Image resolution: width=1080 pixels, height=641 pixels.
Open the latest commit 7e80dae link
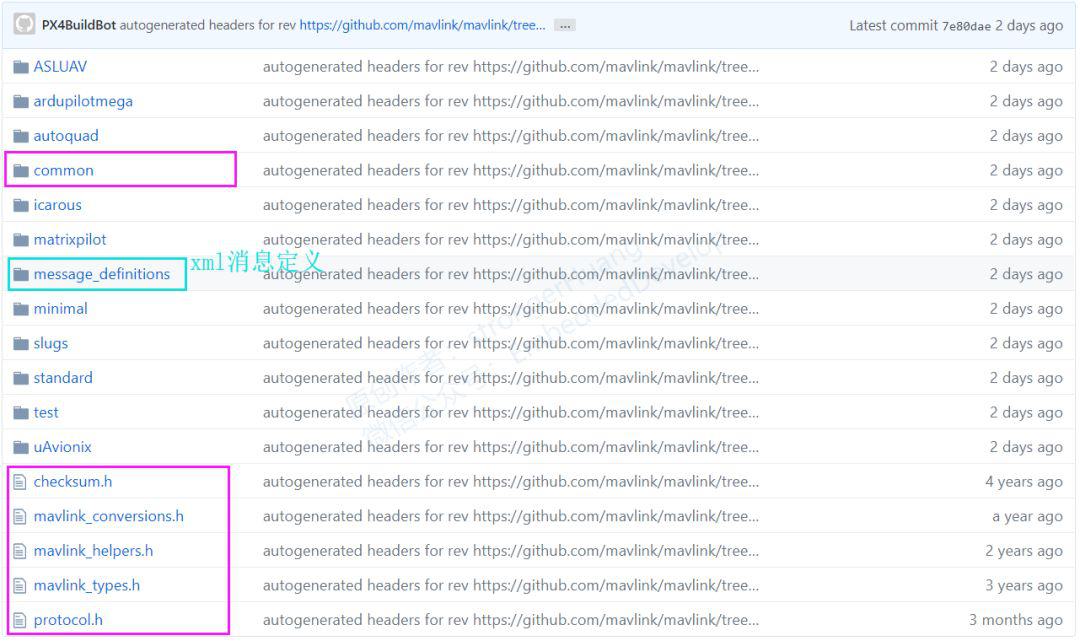pos(966,26)
